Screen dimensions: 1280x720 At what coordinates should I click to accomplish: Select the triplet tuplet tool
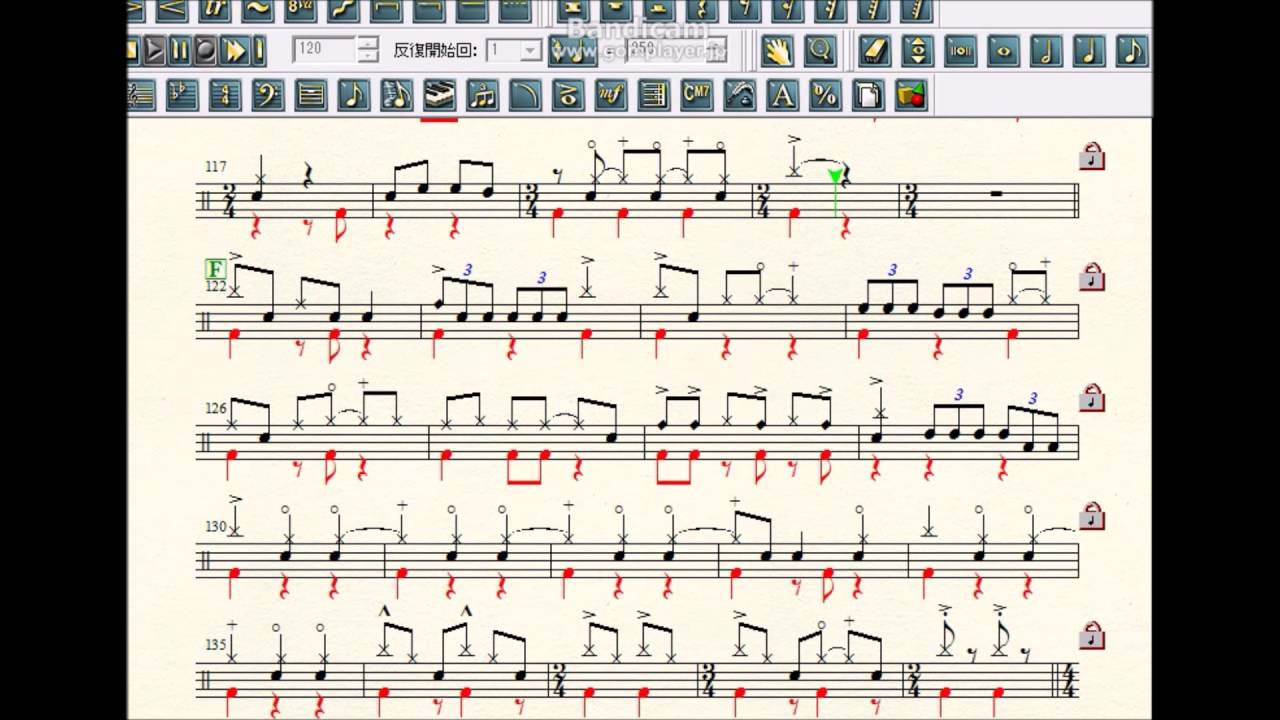(483, 96)
